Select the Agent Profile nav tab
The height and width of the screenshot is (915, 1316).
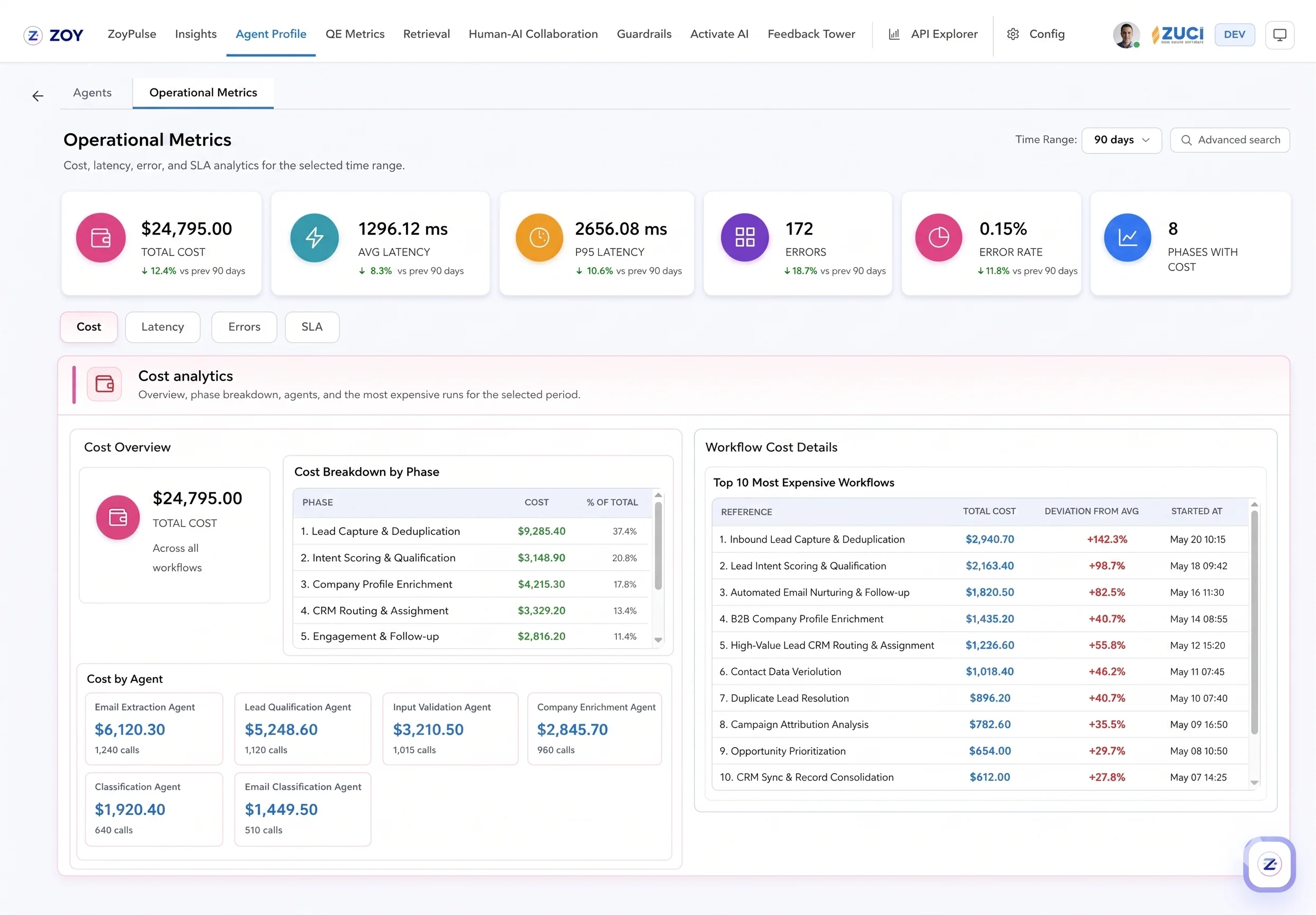point(271,34)
